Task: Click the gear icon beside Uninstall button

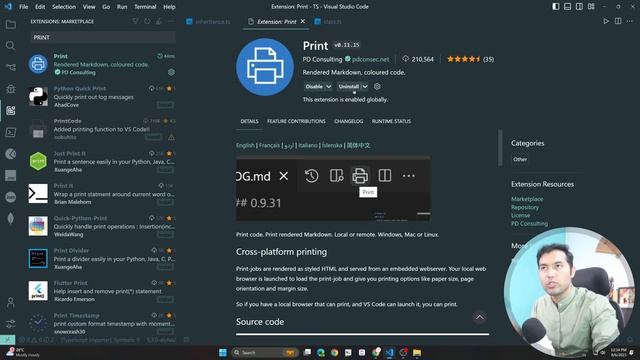Action: (x=377, y=87)
